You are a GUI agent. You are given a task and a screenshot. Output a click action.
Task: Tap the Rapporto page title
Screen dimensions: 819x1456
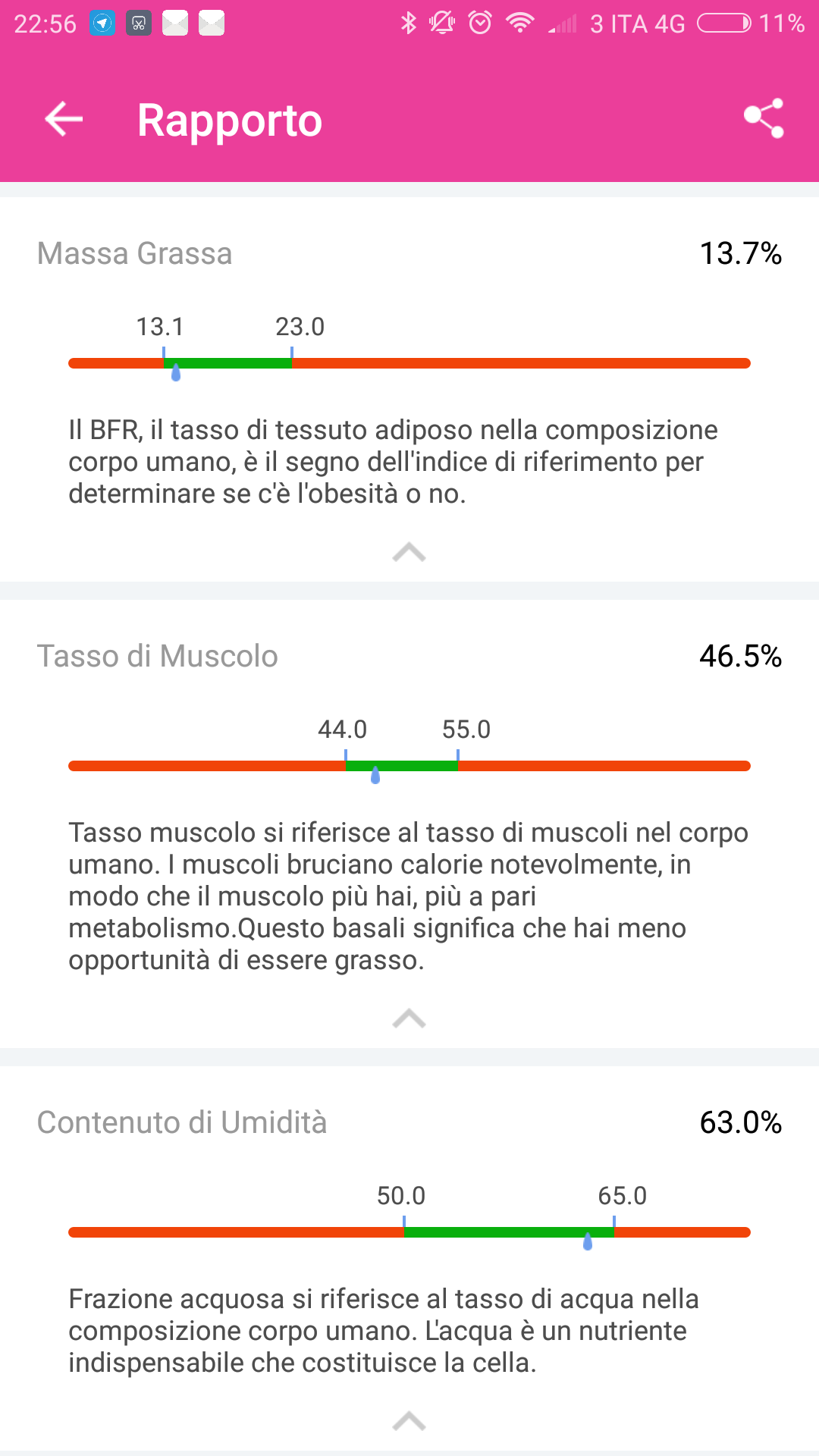pos(230,121)
